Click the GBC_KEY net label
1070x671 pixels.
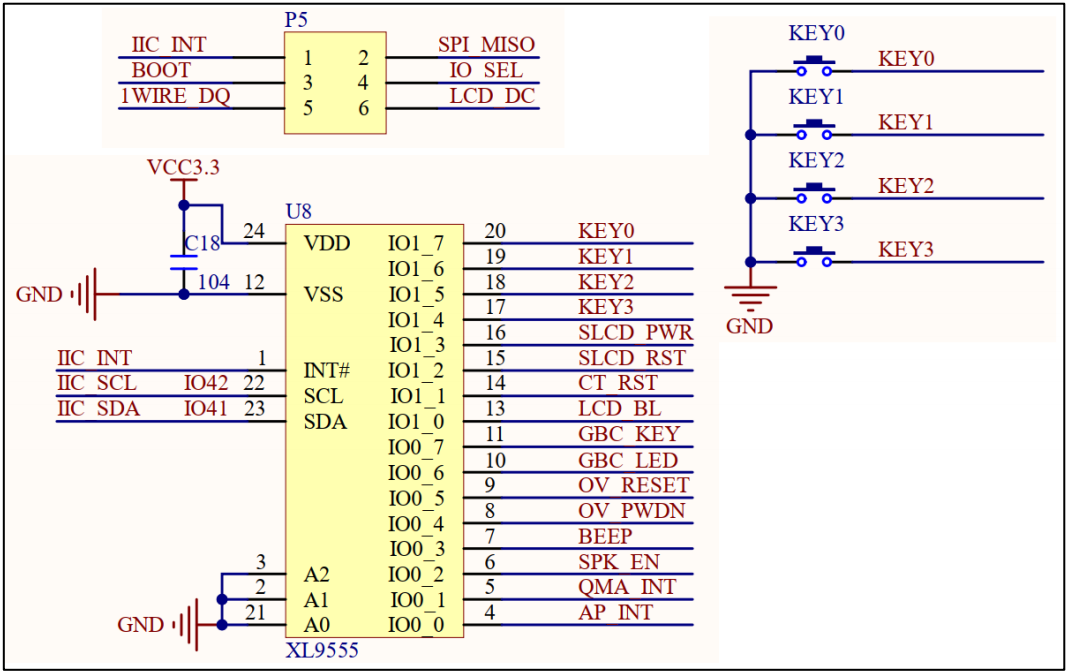coord(629,434)
